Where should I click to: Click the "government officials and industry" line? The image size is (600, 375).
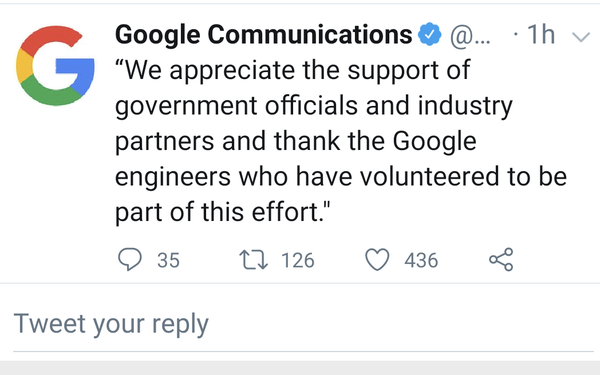point(314,106)
